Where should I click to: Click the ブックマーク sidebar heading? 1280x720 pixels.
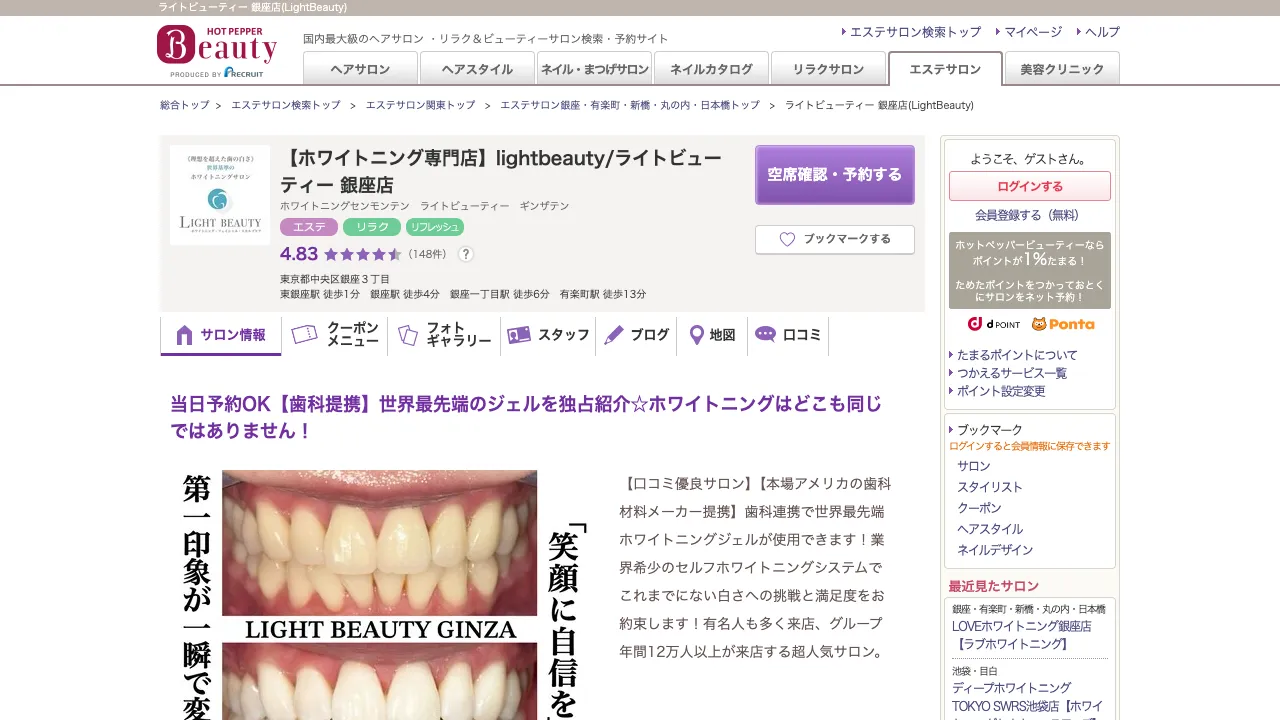[x=989, y=430]
